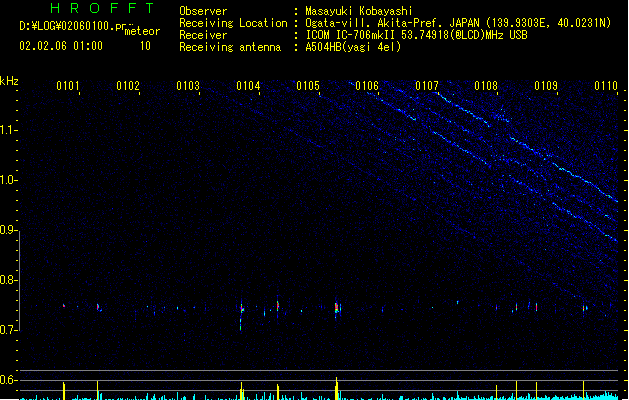Click the 0.8 kHz frequency label
The width and height of the screenshot is (629, 400).
point(8,280)
